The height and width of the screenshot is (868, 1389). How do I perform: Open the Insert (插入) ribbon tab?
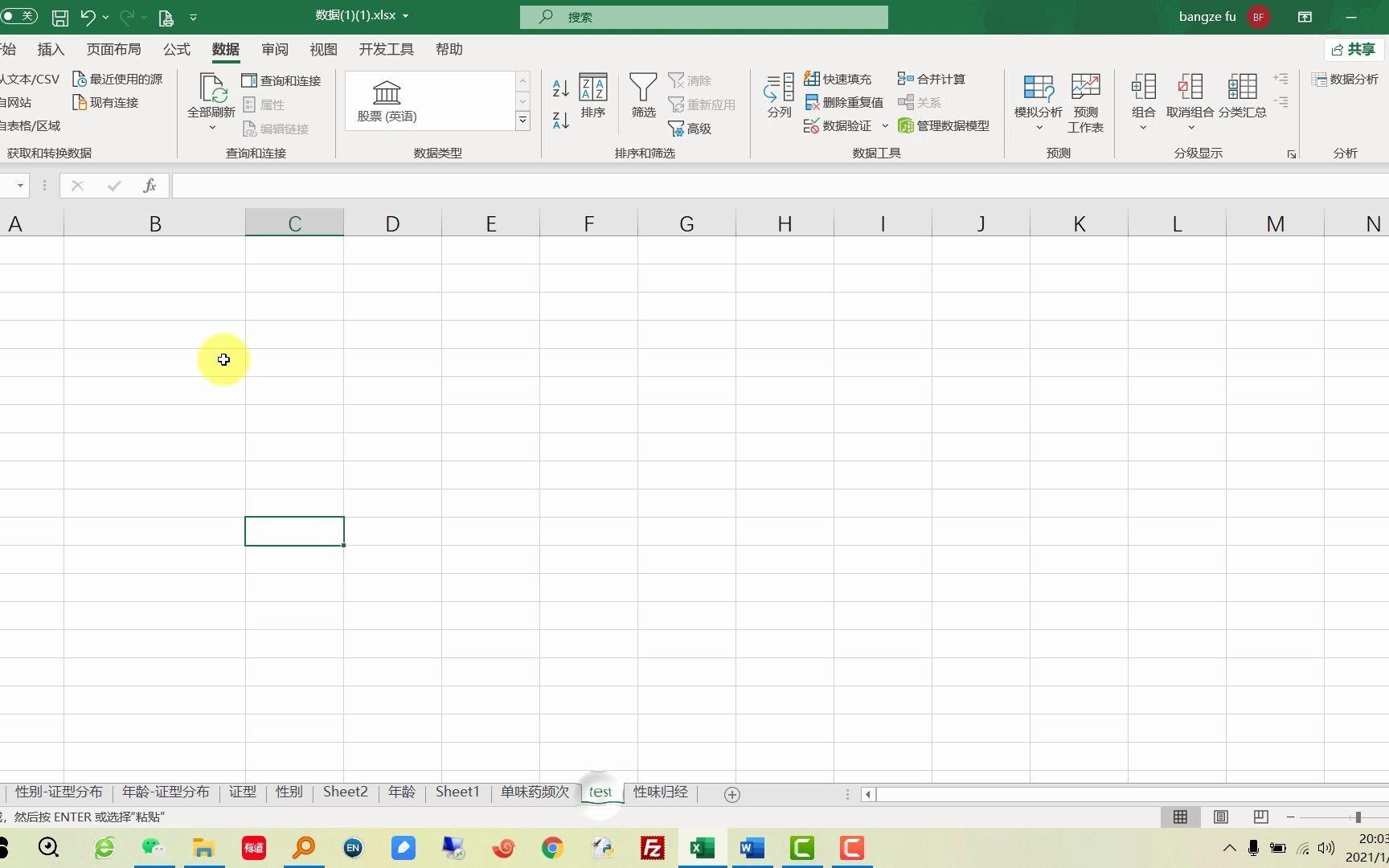click(51, 49)
